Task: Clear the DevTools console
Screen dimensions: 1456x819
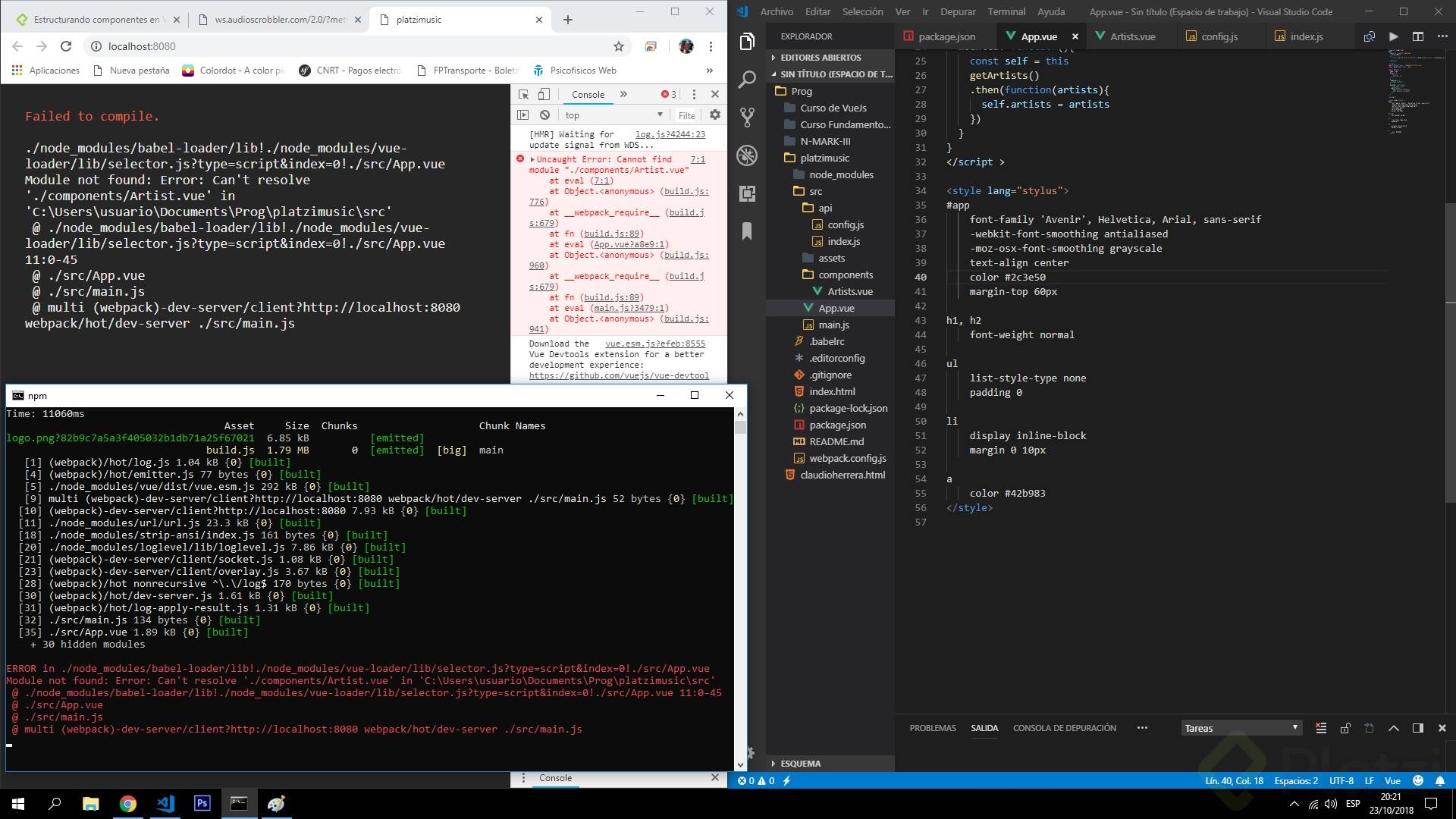Action: [544, 115]
